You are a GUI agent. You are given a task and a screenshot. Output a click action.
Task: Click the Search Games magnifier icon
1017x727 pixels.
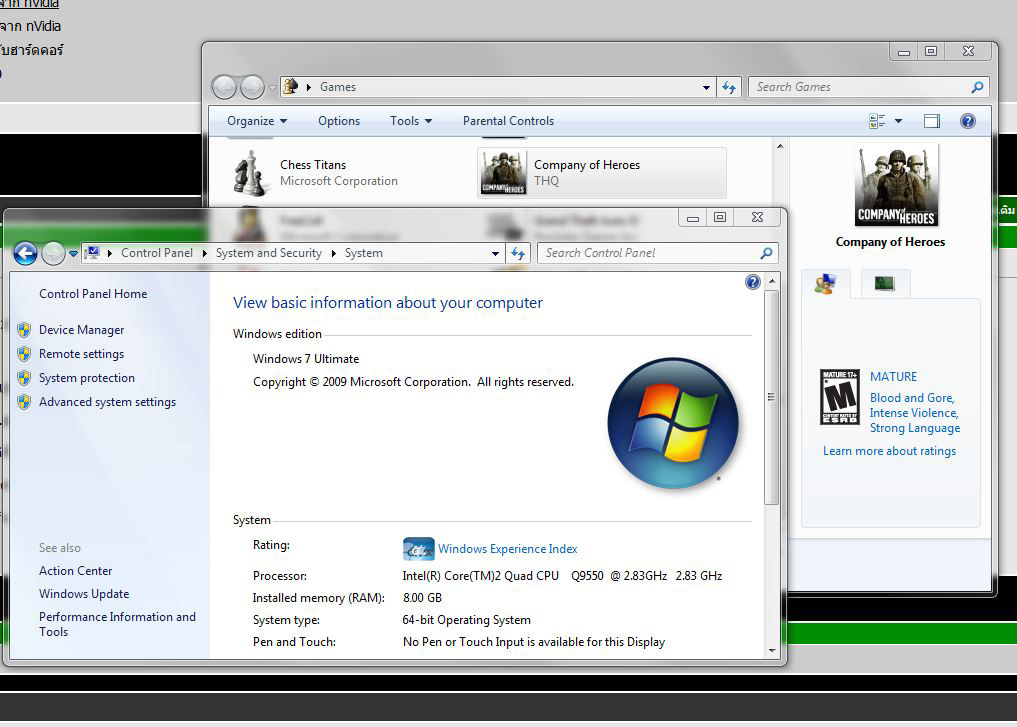point(977,87)
